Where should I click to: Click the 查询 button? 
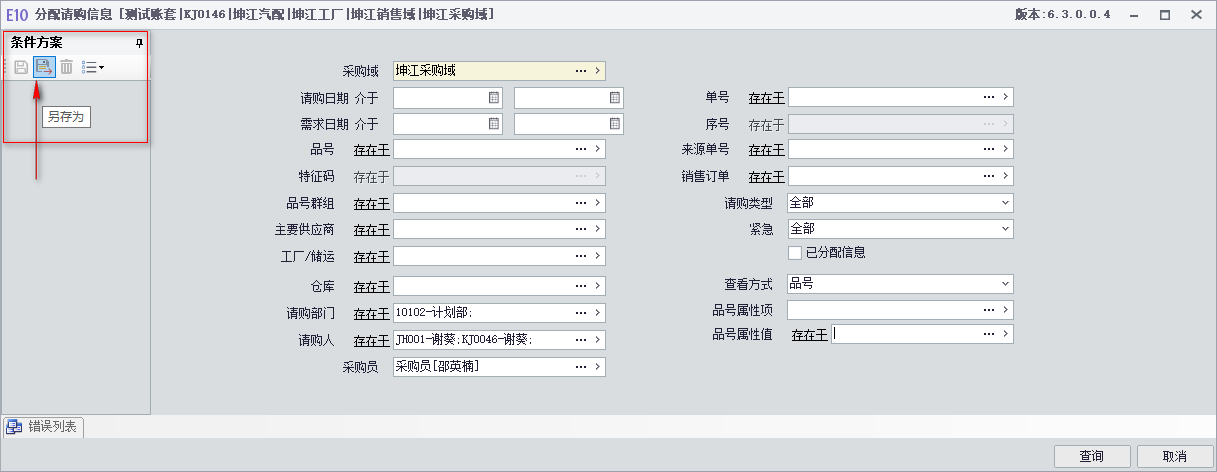(1091, 456)
